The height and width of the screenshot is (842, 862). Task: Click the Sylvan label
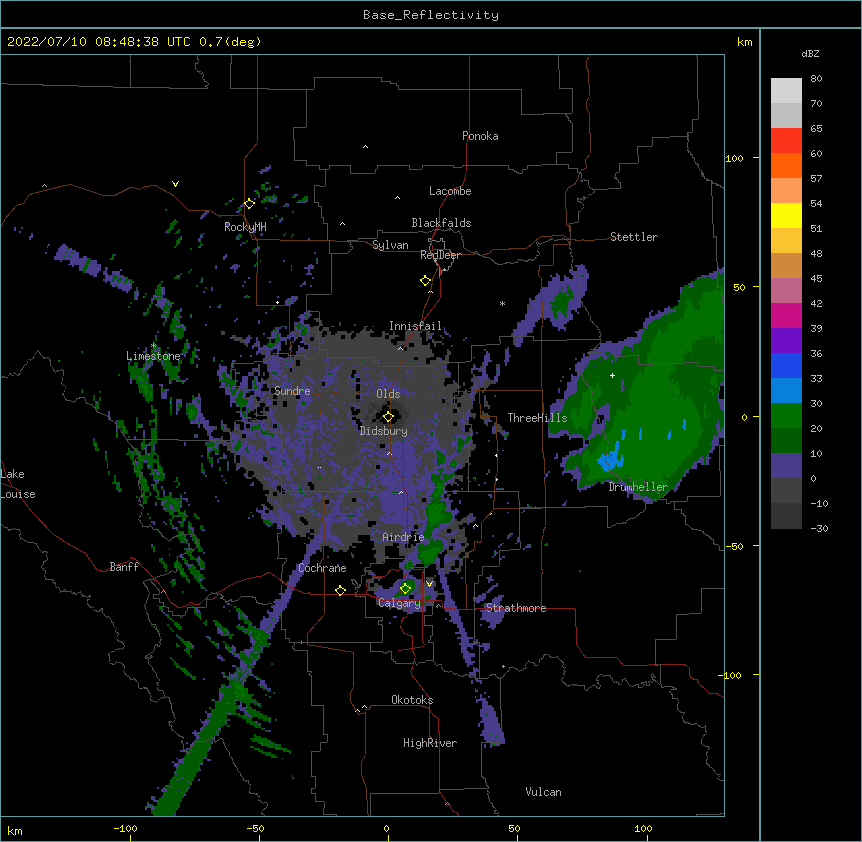click(390, 245)
